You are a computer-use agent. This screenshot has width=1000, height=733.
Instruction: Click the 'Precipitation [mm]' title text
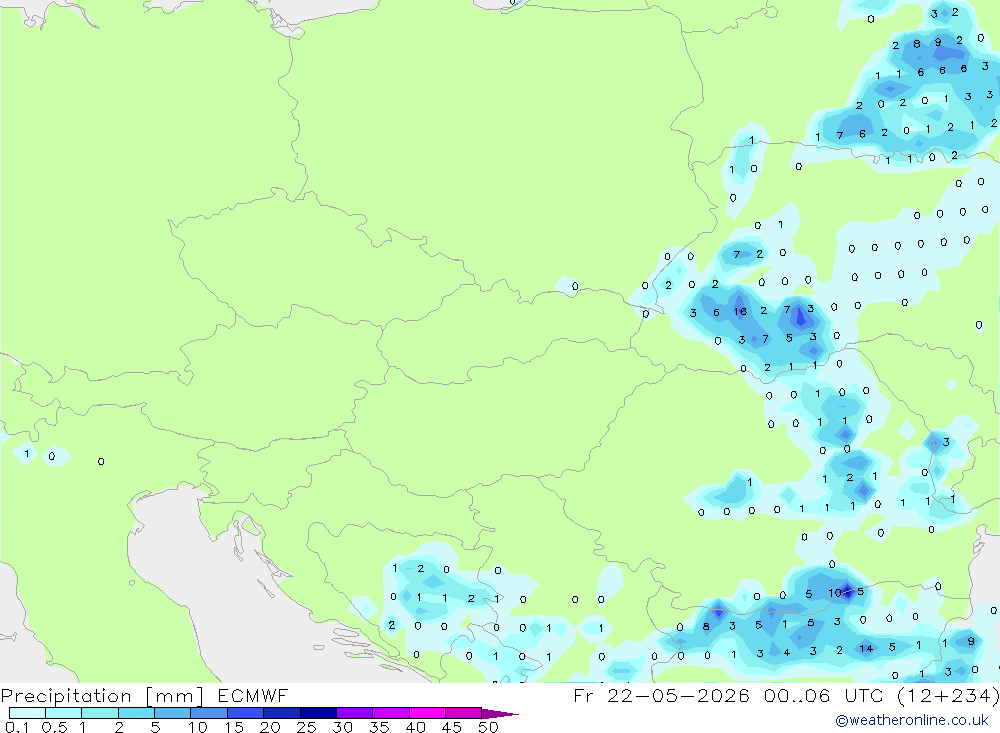102,695
